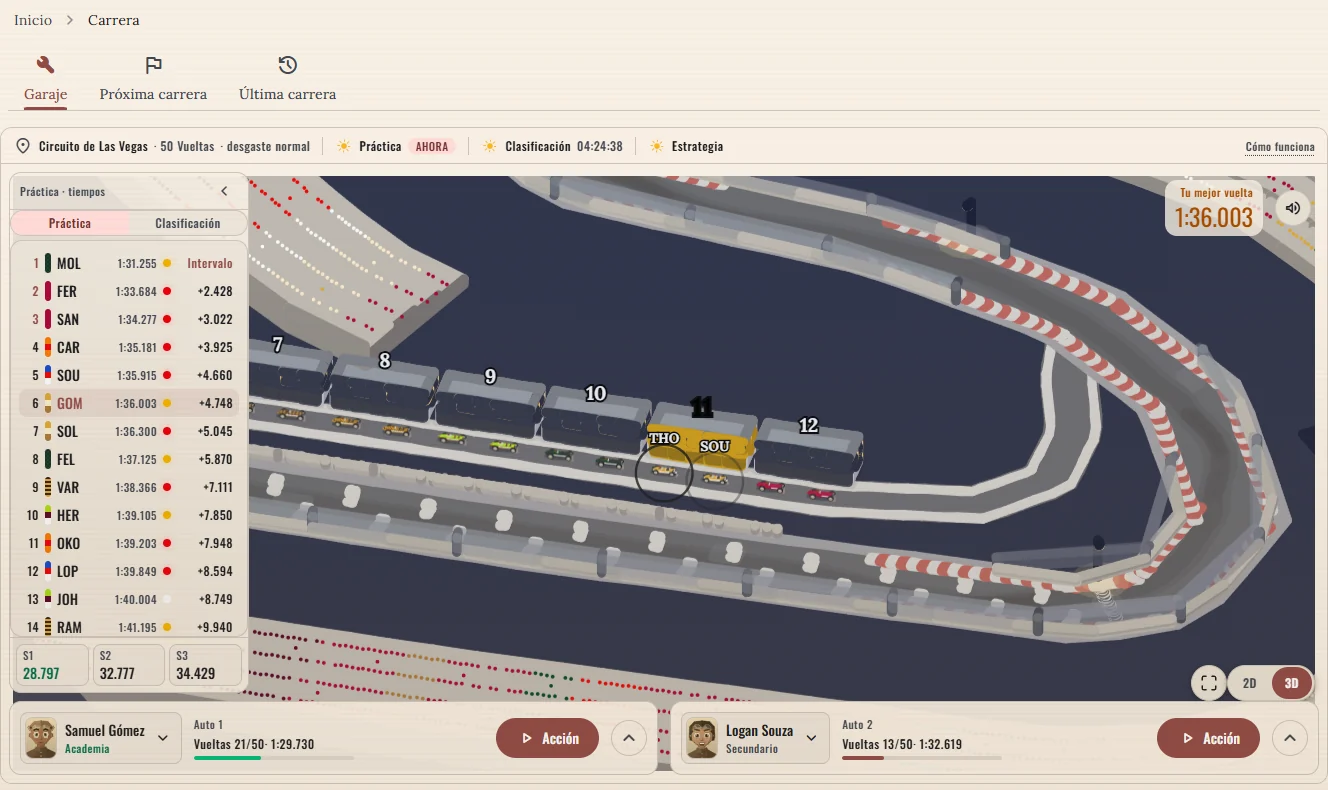
Task: Expand Auto 2 details chevron
Action: click(x=1289, y=739)
